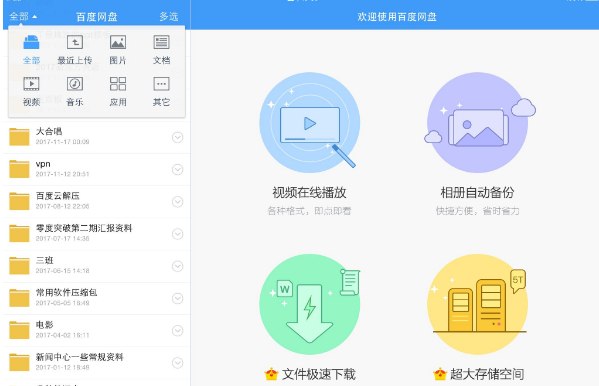
Task: Open the 大合唱 folder icon
Action: pos(19,137)
